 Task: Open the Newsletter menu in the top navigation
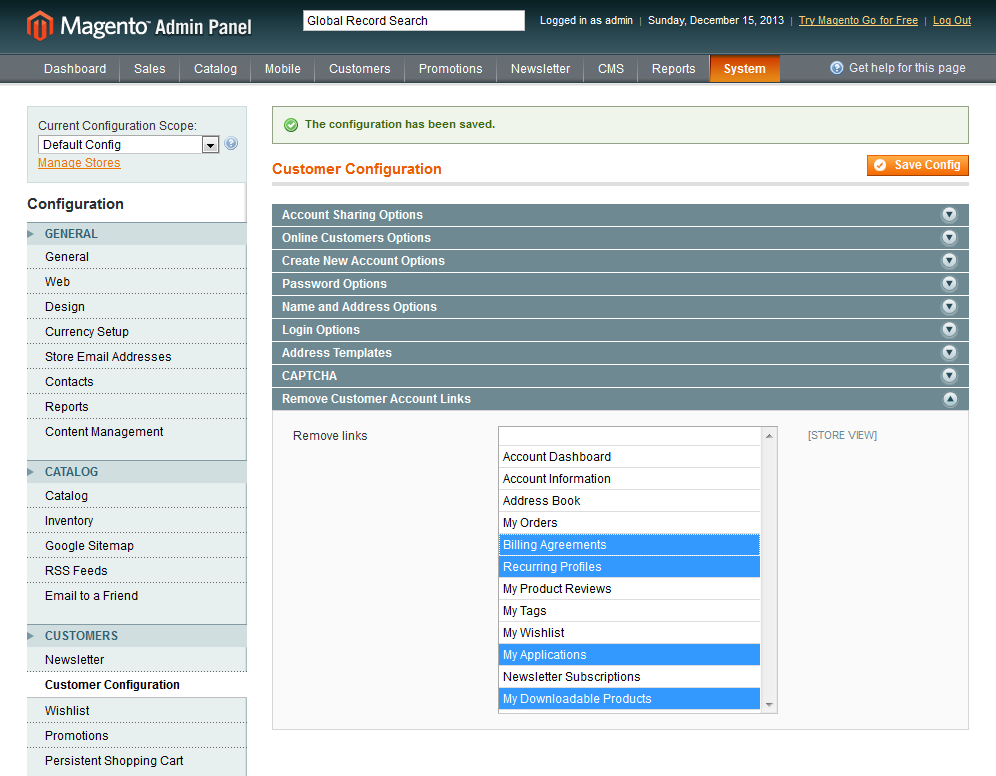click(541, 69)
